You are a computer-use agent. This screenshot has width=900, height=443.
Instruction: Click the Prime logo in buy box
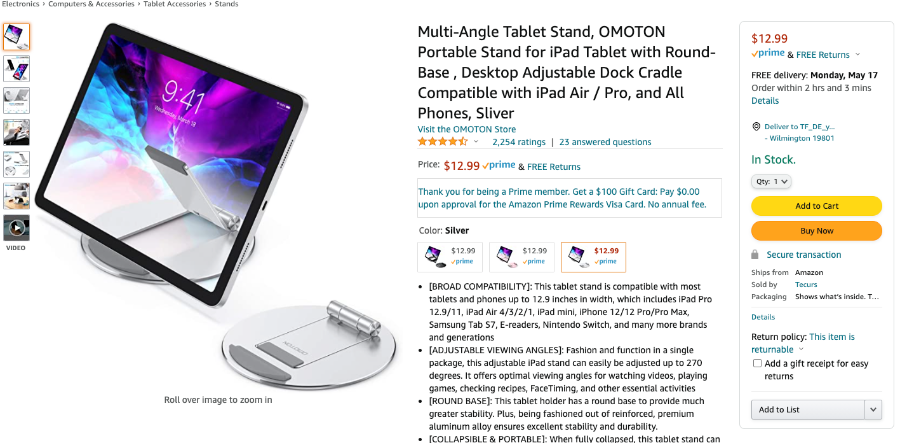point(767,54)
